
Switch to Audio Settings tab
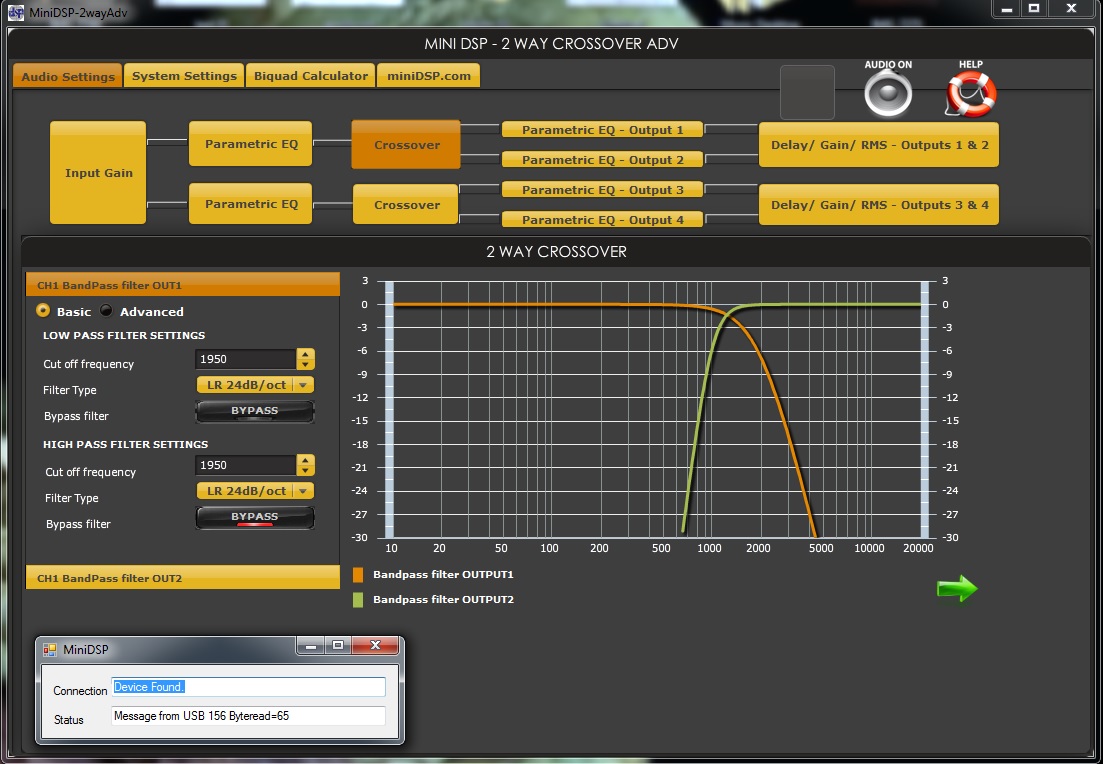click(x=68, y=76)
